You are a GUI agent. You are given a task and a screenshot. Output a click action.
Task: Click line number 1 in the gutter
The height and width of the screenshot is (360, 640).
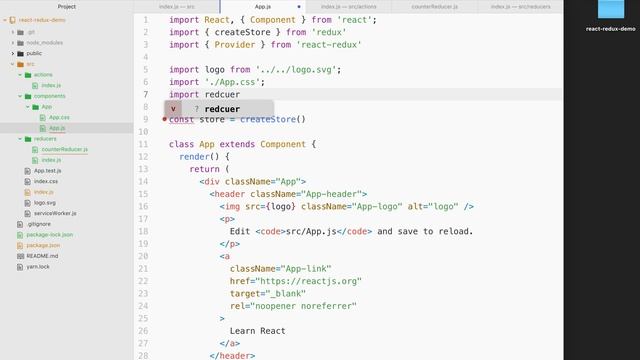(146, 20)
